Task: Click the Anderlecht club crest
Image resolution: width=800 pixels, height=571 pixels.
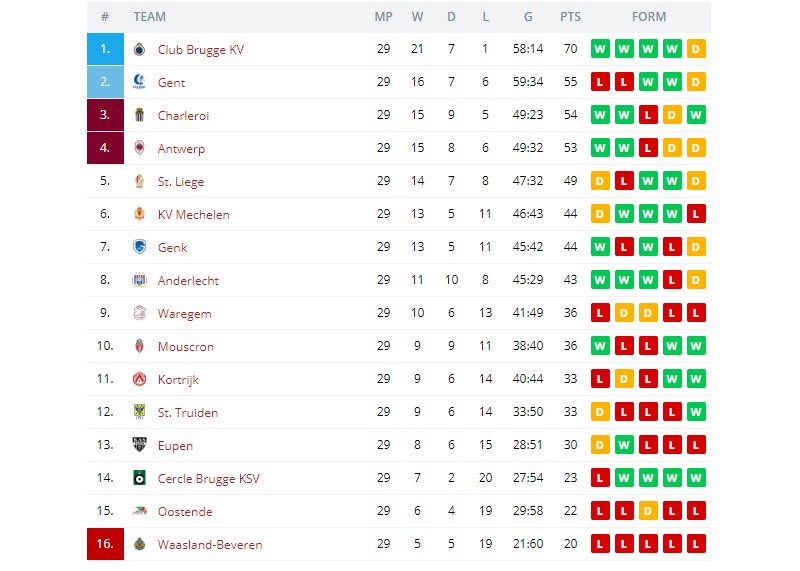Action: [139, 280]
